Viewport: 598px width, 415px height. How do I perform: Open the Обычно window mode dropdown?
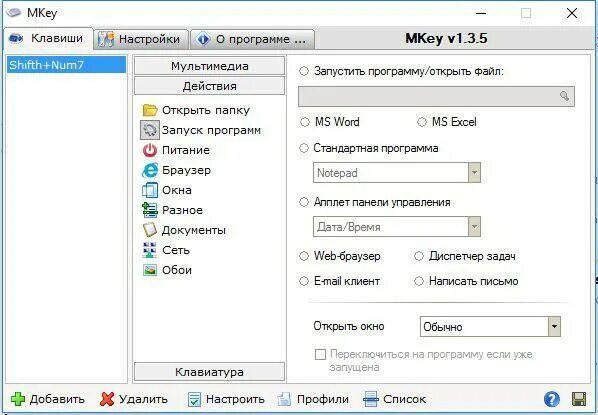(555, 327)
